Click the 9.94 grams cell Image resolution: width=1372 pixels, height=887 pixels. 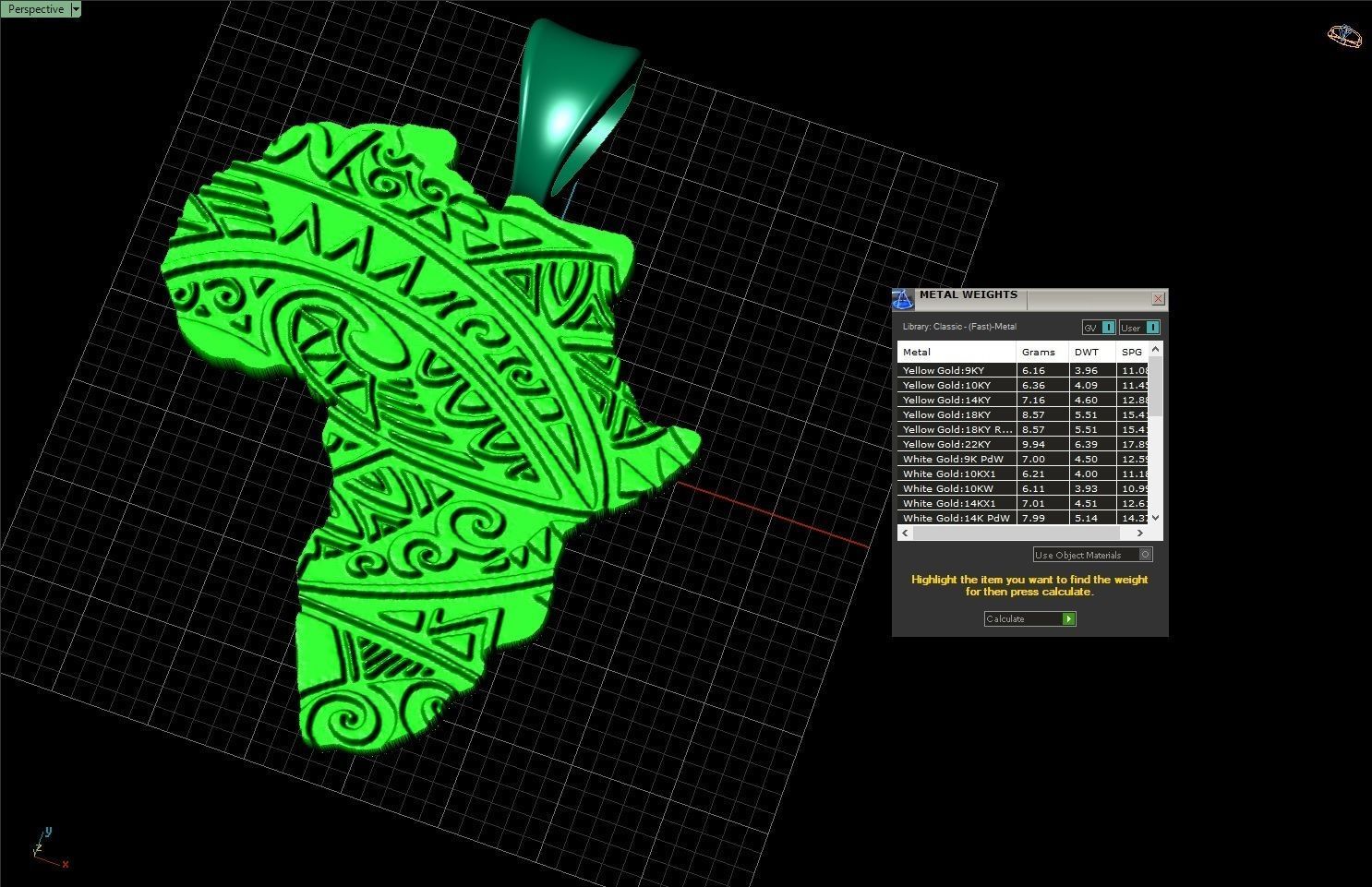[x=1042, y=444]
